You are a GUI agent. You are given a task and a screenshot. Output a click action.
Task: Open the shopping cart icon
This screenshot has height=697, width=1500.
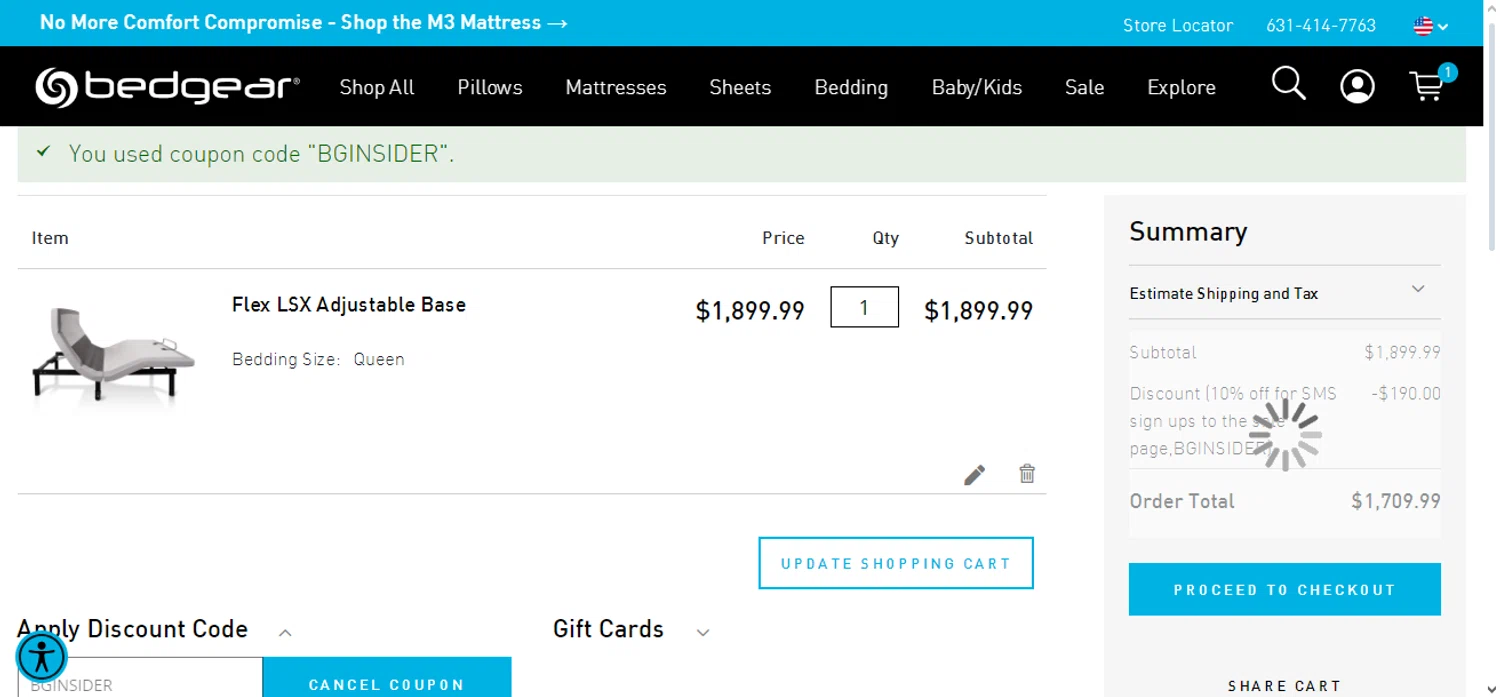tap(1431, 85)
